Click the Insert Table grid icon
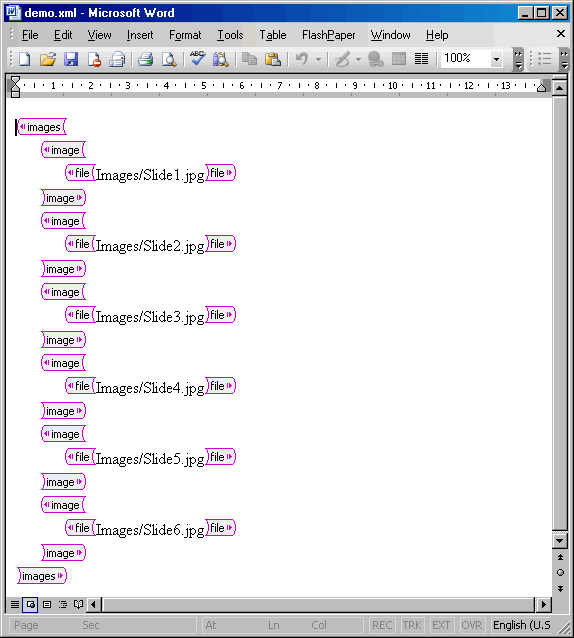 tap(399, 59)
